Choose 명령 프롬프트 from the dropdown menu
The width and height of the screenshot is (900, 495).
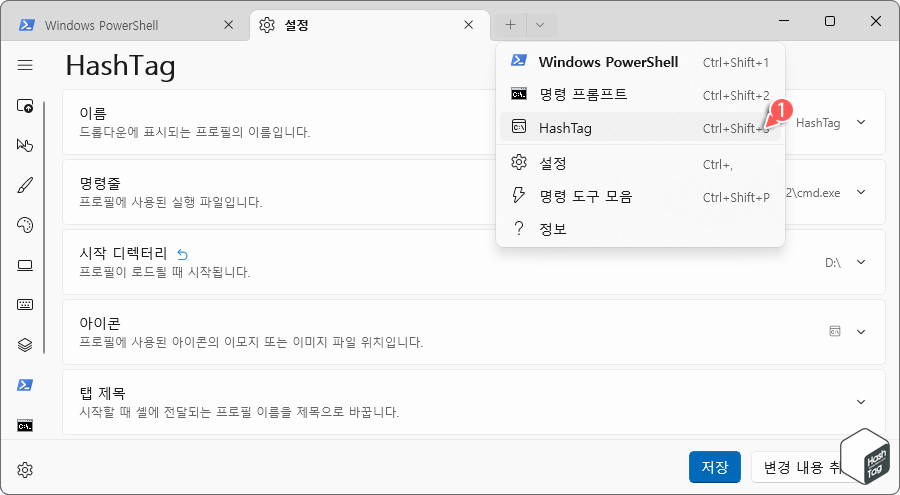(x=640, y=95)
